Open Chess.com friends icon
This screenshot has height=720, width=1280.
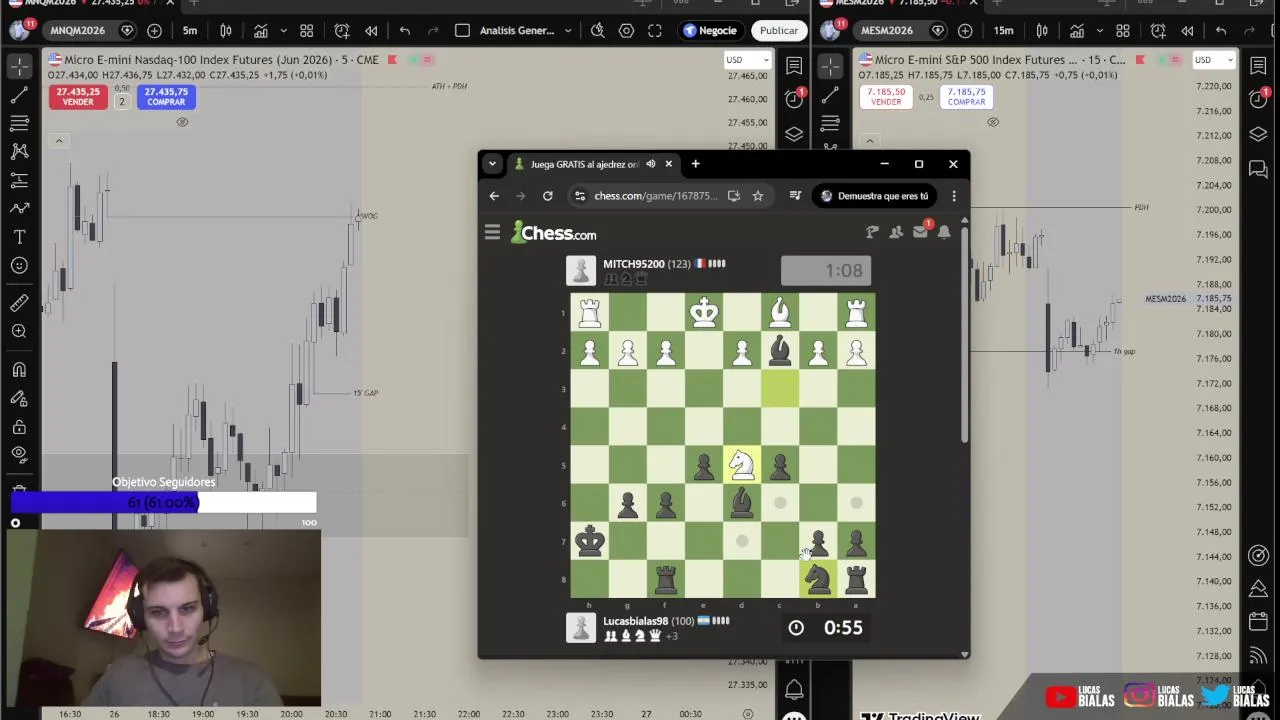click(896, 232)
